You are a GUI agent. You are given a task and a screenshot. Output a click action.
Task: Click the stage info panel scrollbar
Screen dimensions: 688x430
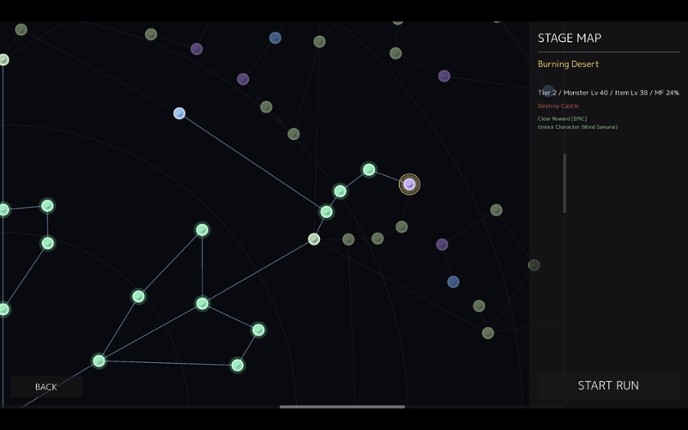tap(565, 183)
